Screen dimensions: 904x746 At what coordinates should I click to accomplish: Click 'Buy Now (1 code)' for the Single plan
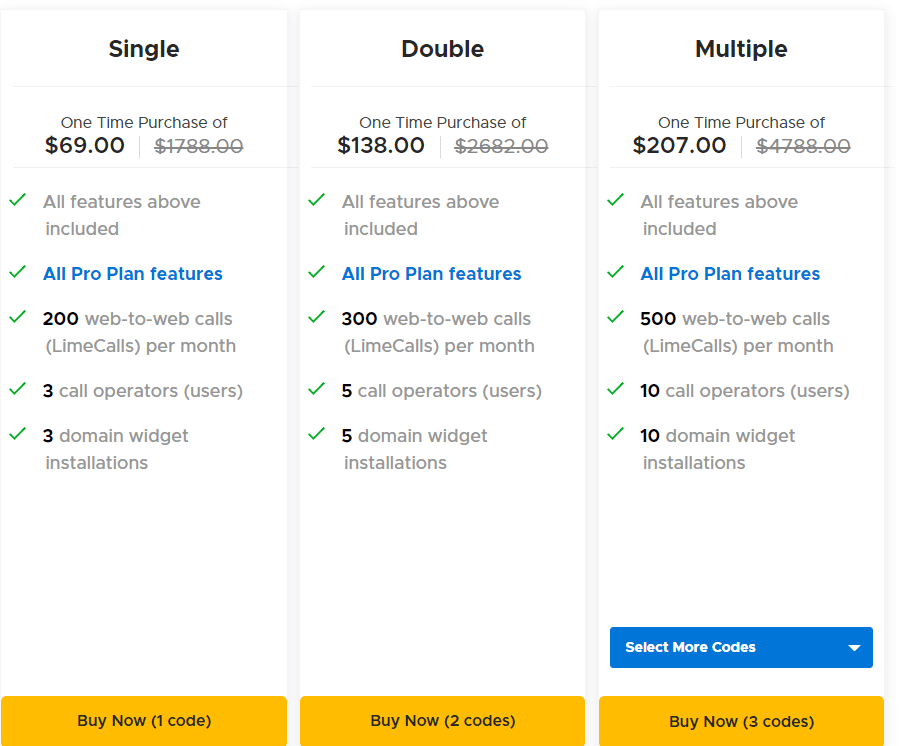pos(143,720)
